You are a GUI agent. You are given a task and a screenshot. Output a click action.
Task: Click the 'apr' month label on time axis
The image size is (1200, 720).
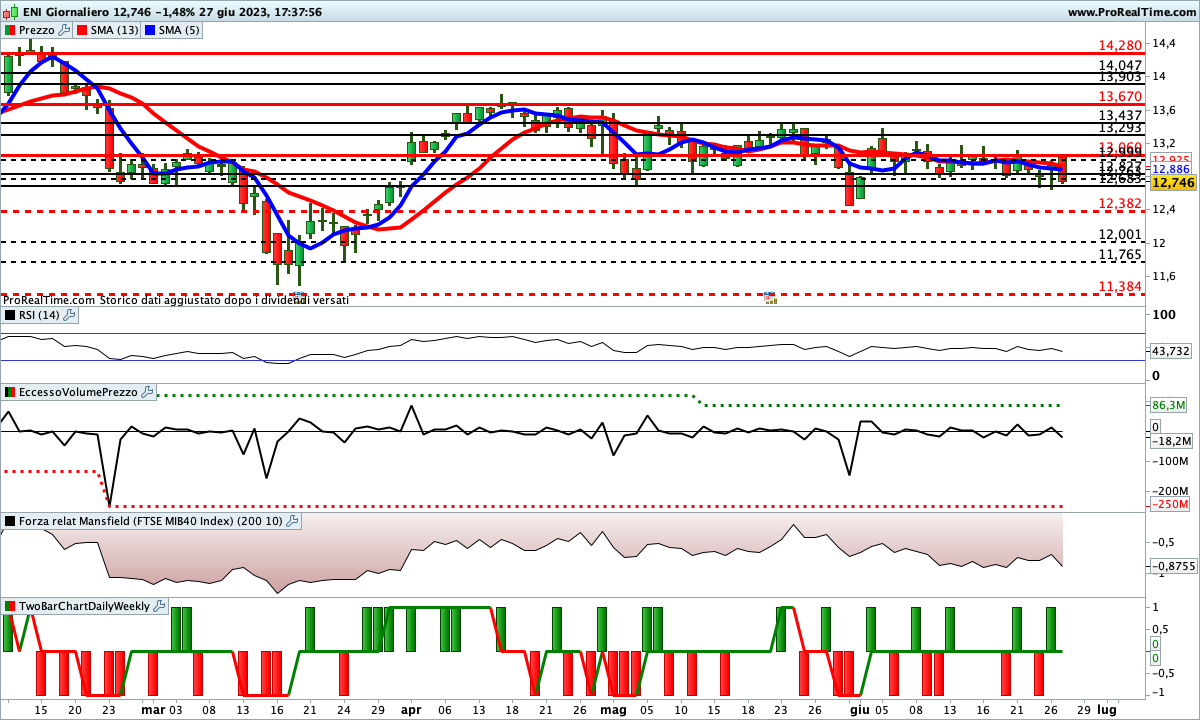(411, 709)
